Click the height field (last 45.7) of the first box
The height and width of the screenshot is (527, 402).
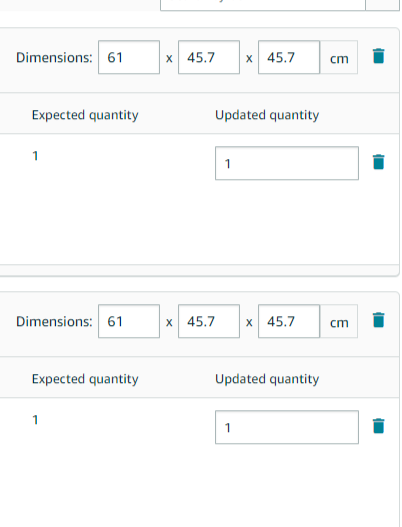point(289,57)
